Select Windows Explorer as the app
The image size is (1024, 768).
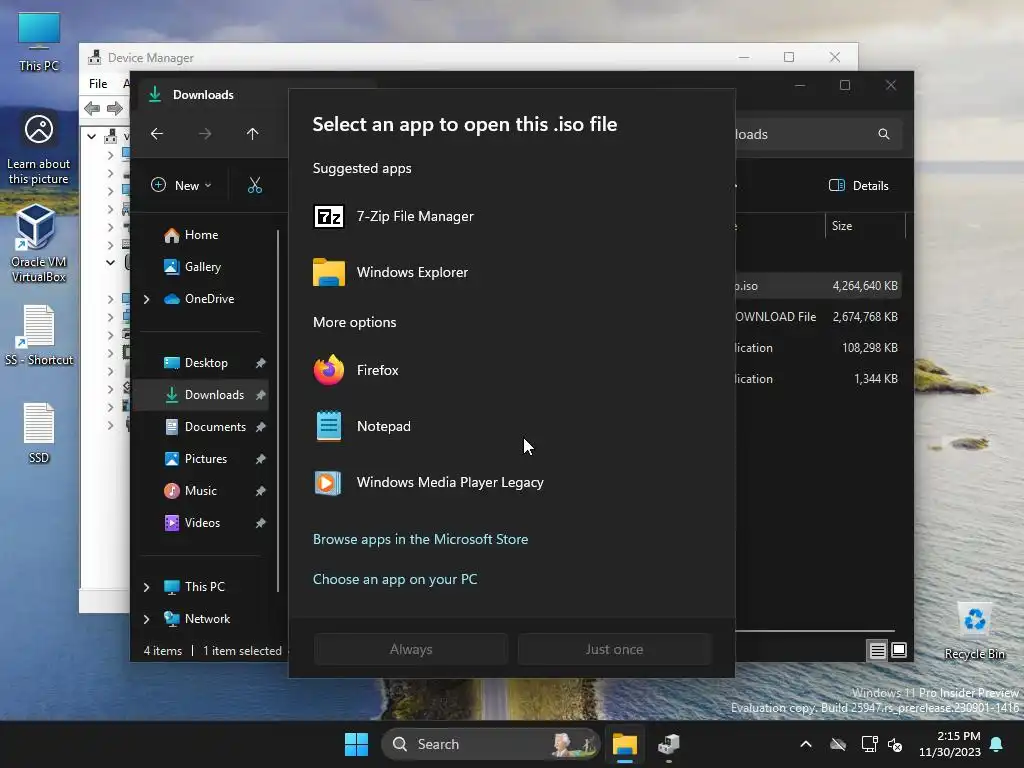pos(512,272)
